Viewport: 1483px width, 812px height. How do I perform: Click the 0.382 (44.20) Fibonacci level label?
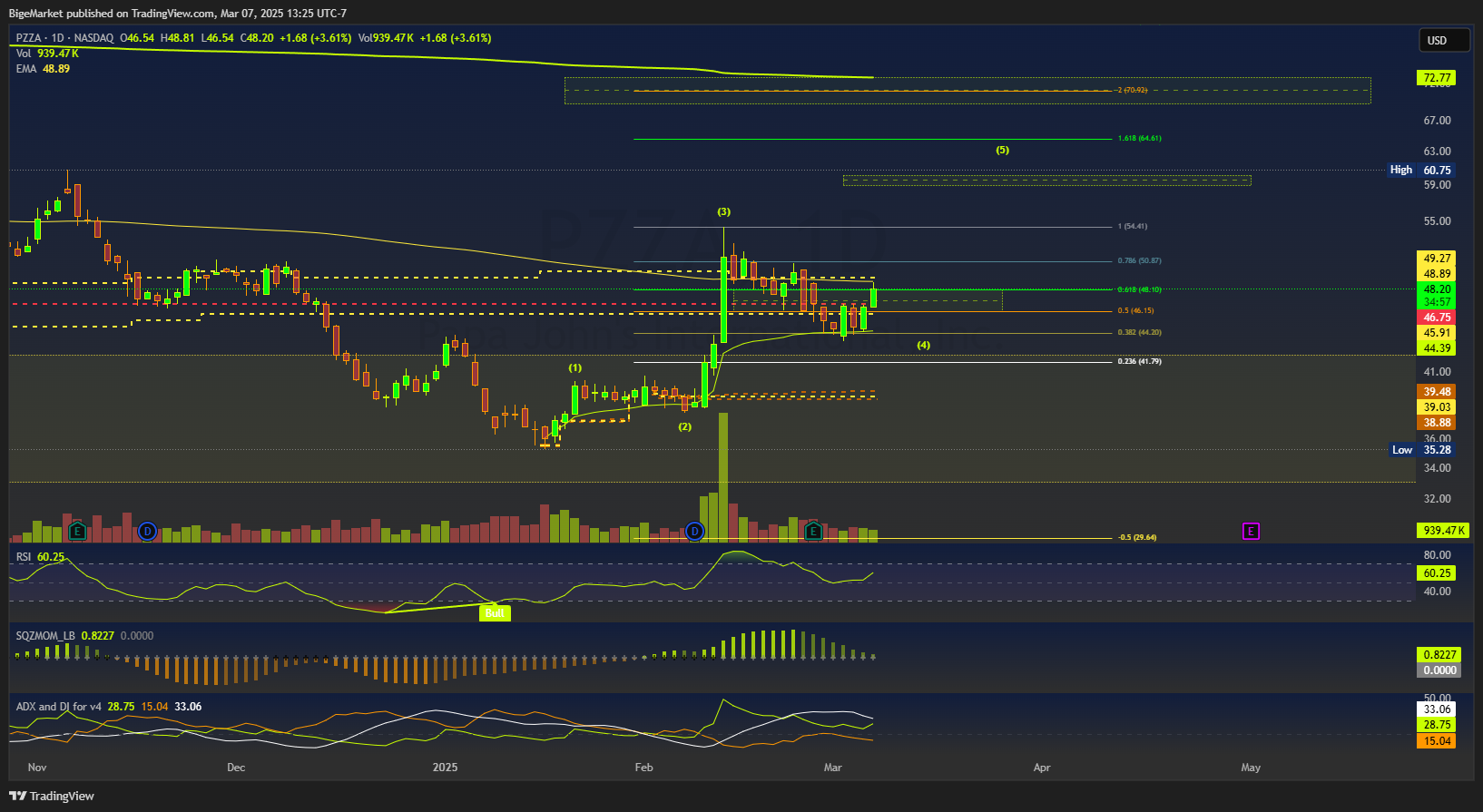click(1140, 333)
